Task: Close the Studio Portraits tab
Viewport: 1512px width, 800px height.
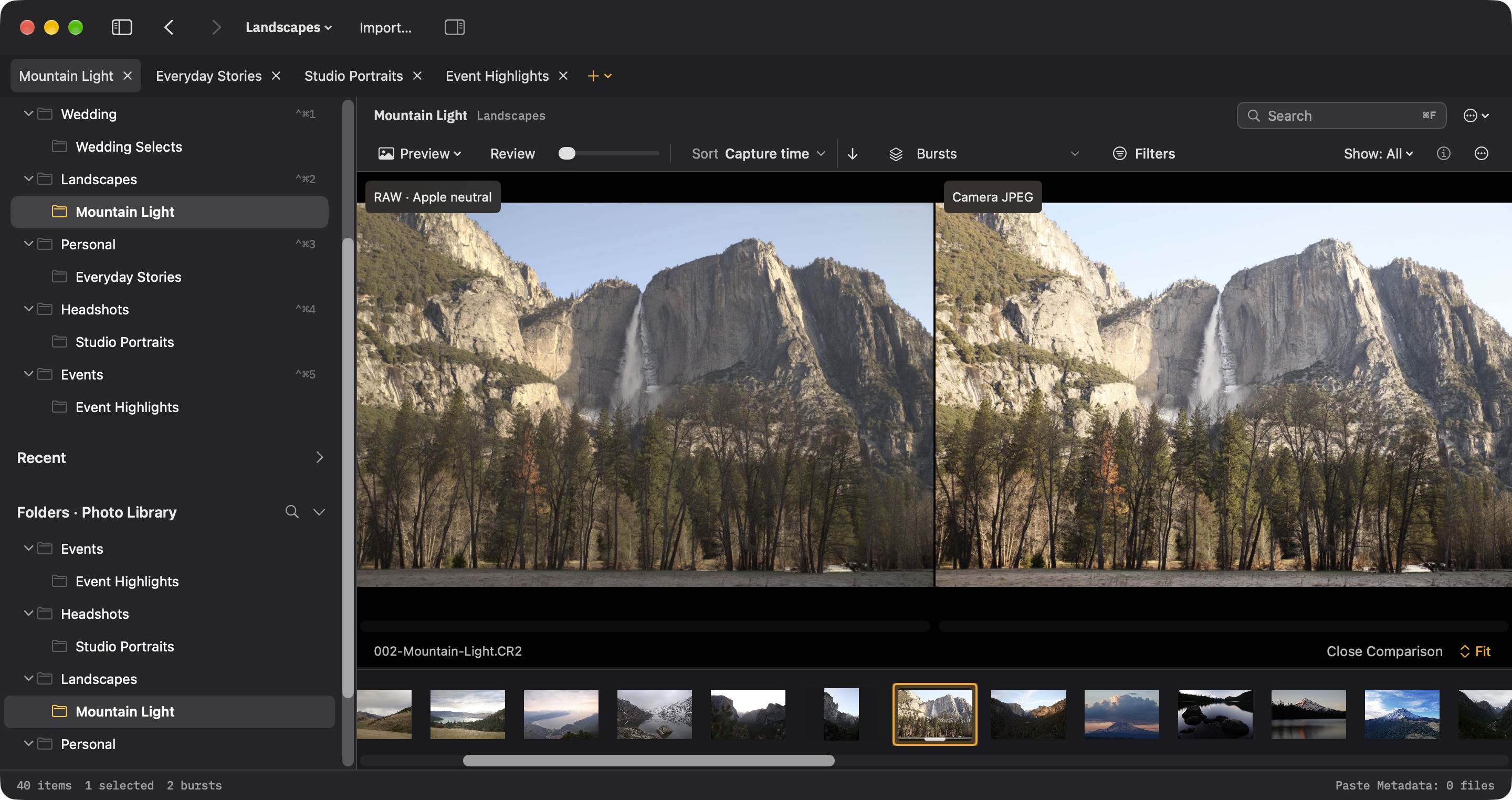Action: tap(417, 76)
